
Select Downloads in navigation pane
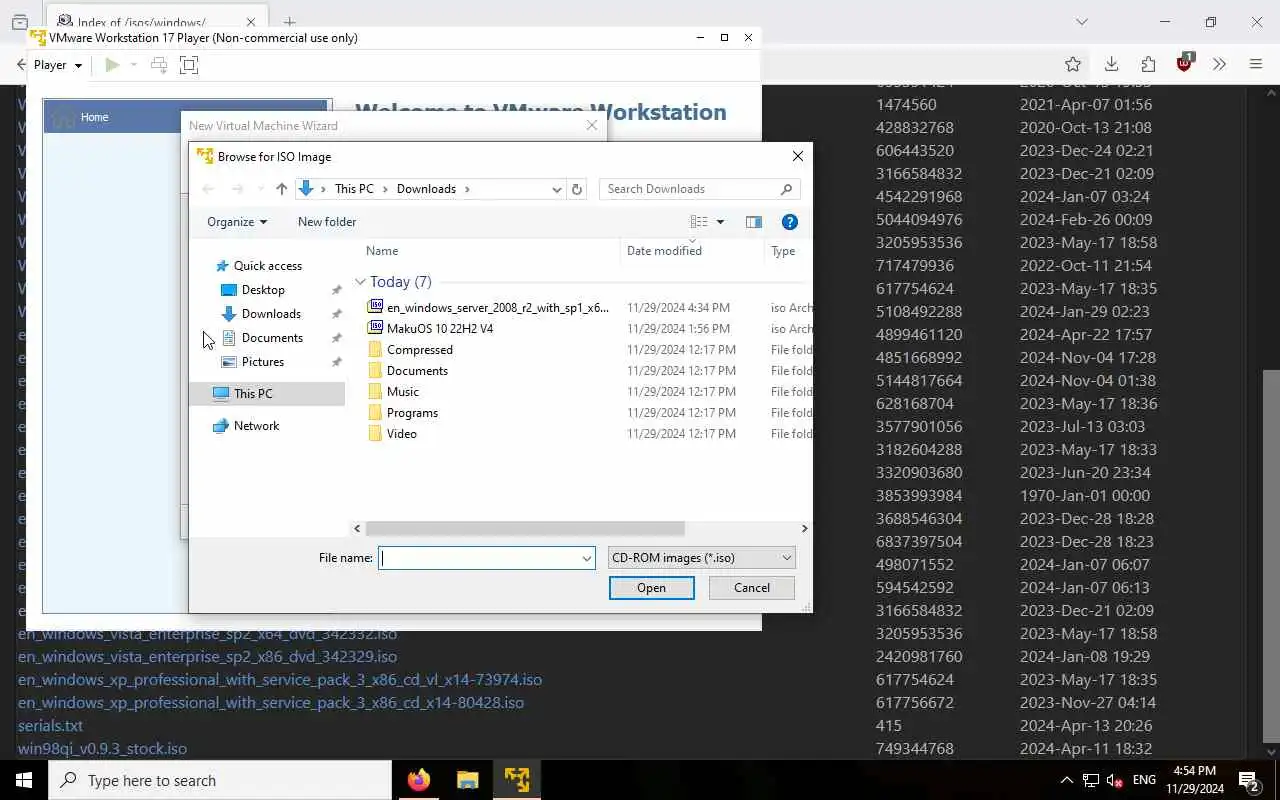pos(261,314)
